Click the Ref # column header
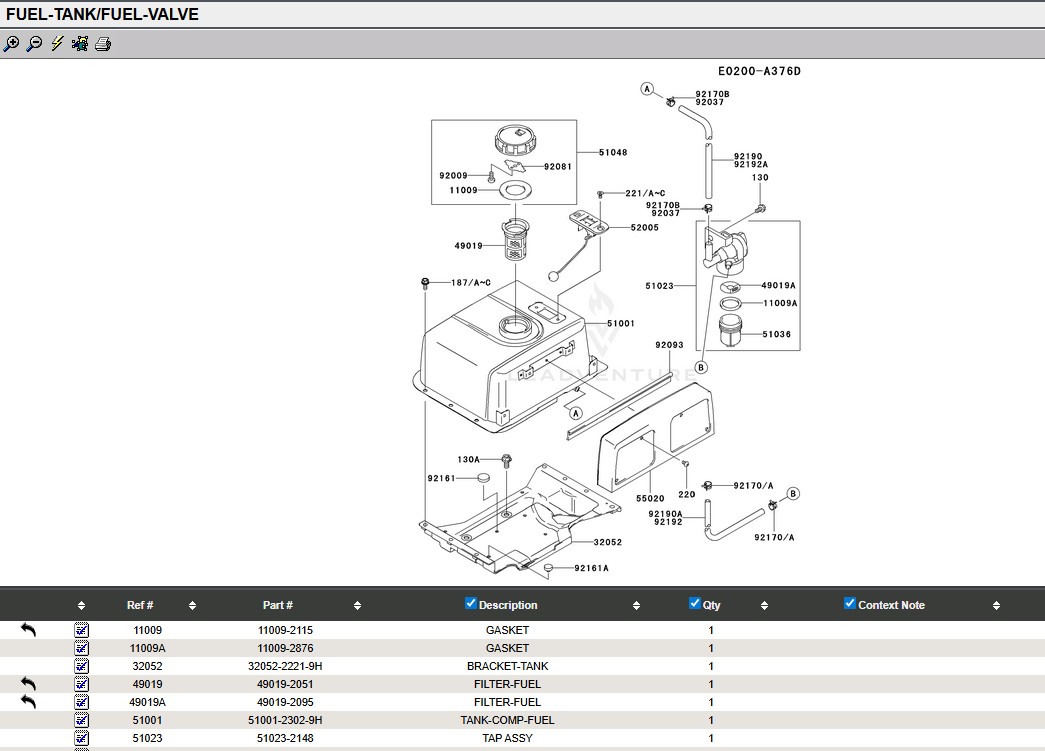 click(140, 605)
